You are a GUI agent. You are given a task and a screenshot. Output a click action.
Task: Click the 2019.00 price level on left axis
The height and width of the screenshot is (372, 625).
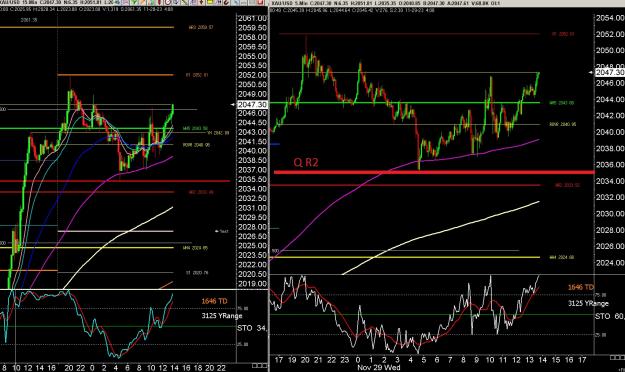(x=252, y=284)
